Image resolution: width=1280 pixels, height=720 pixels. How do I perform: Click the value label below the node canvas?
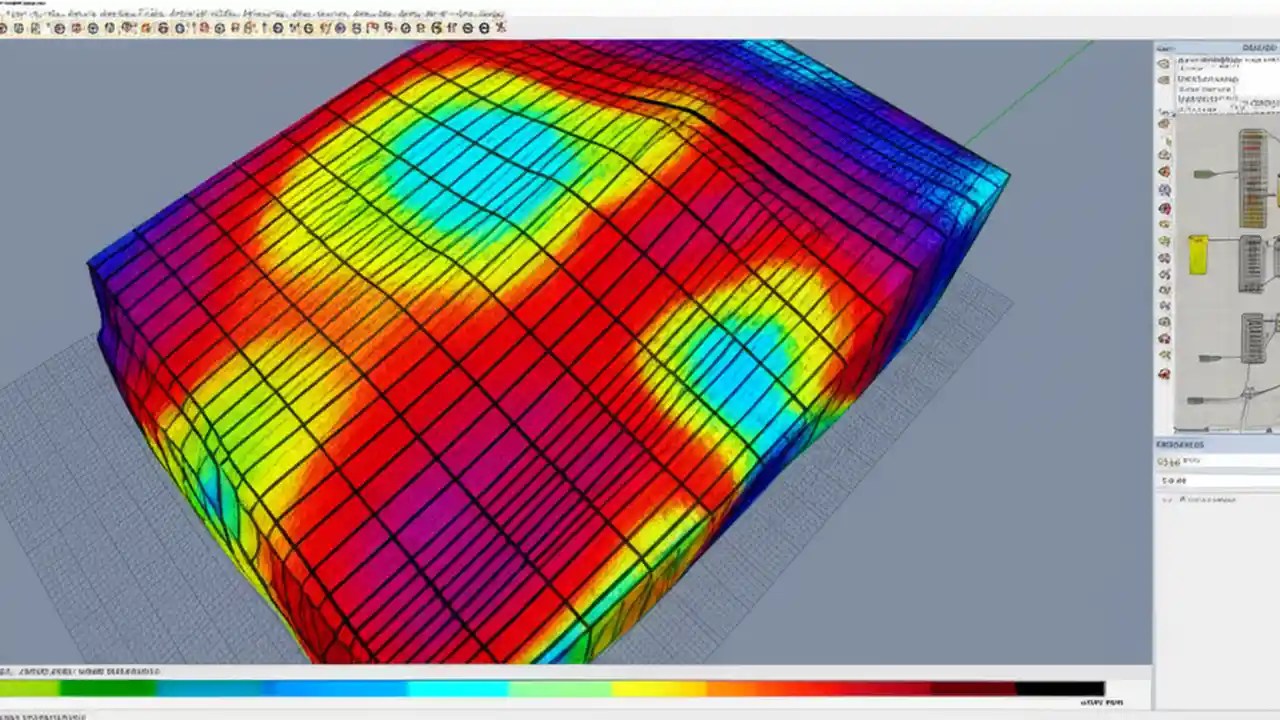coord(1180,461)
